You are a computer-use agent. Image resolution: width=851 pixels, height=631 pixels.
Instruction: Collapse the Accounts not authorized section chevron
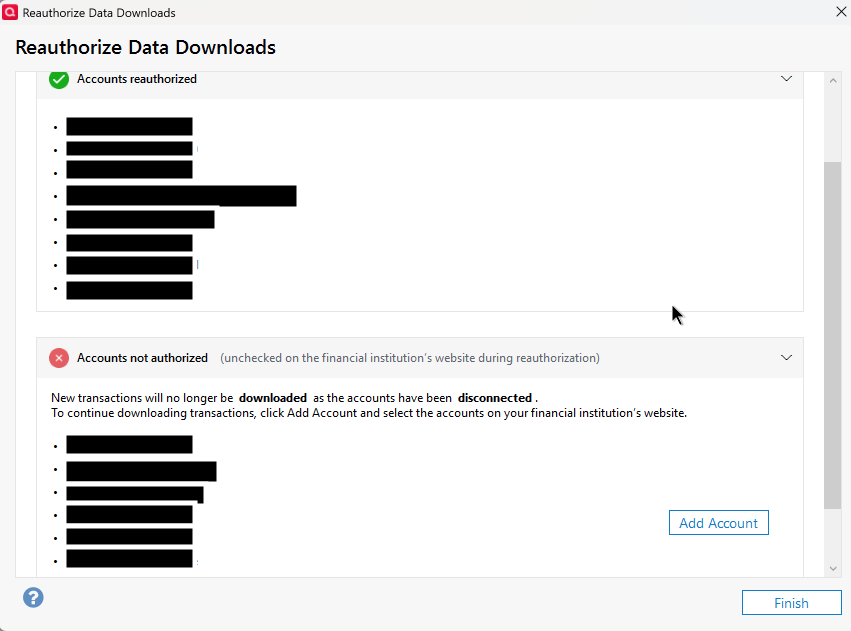point(786,358)
